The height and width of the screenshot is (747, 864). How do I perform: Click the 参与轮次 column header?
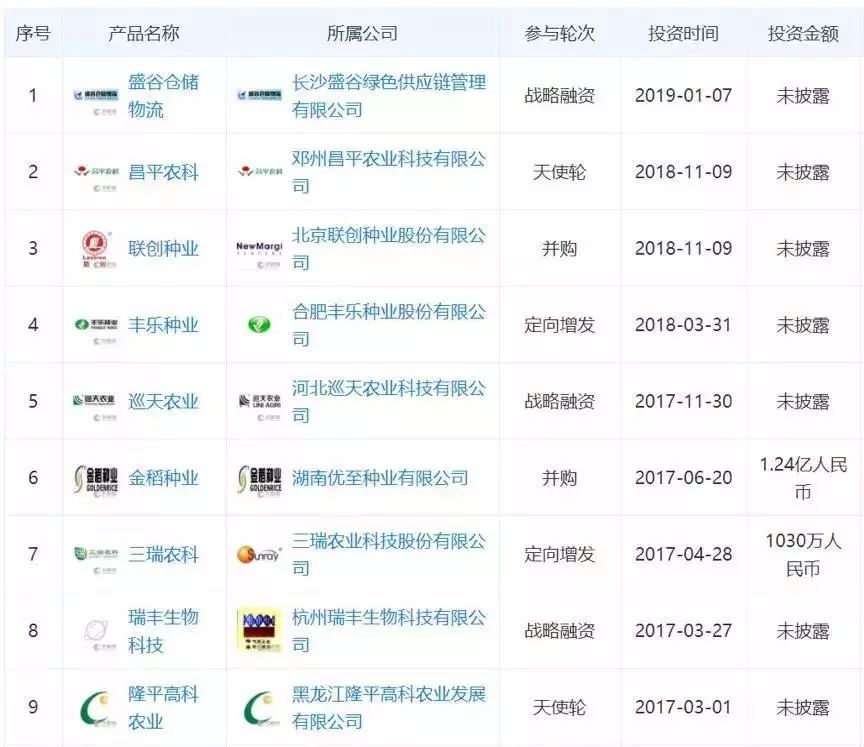pyautogui.click(x=559, y=34)
